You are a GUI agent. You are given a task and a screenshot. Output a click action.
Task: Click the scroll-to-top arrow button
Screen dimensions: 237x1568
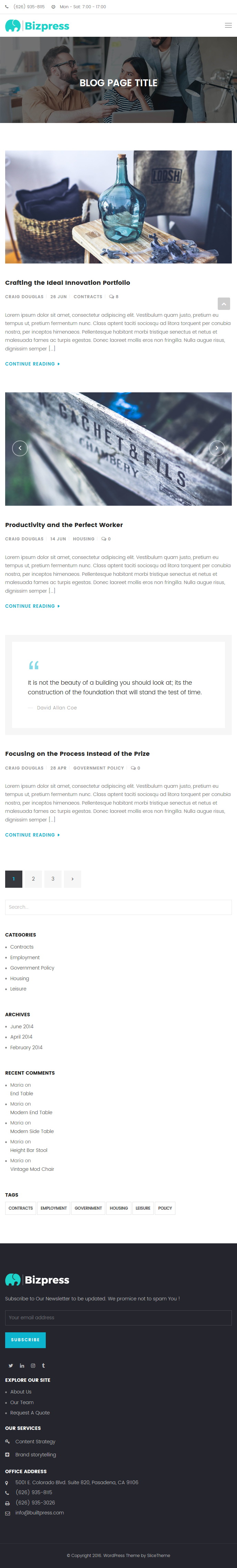coord(224,304)
